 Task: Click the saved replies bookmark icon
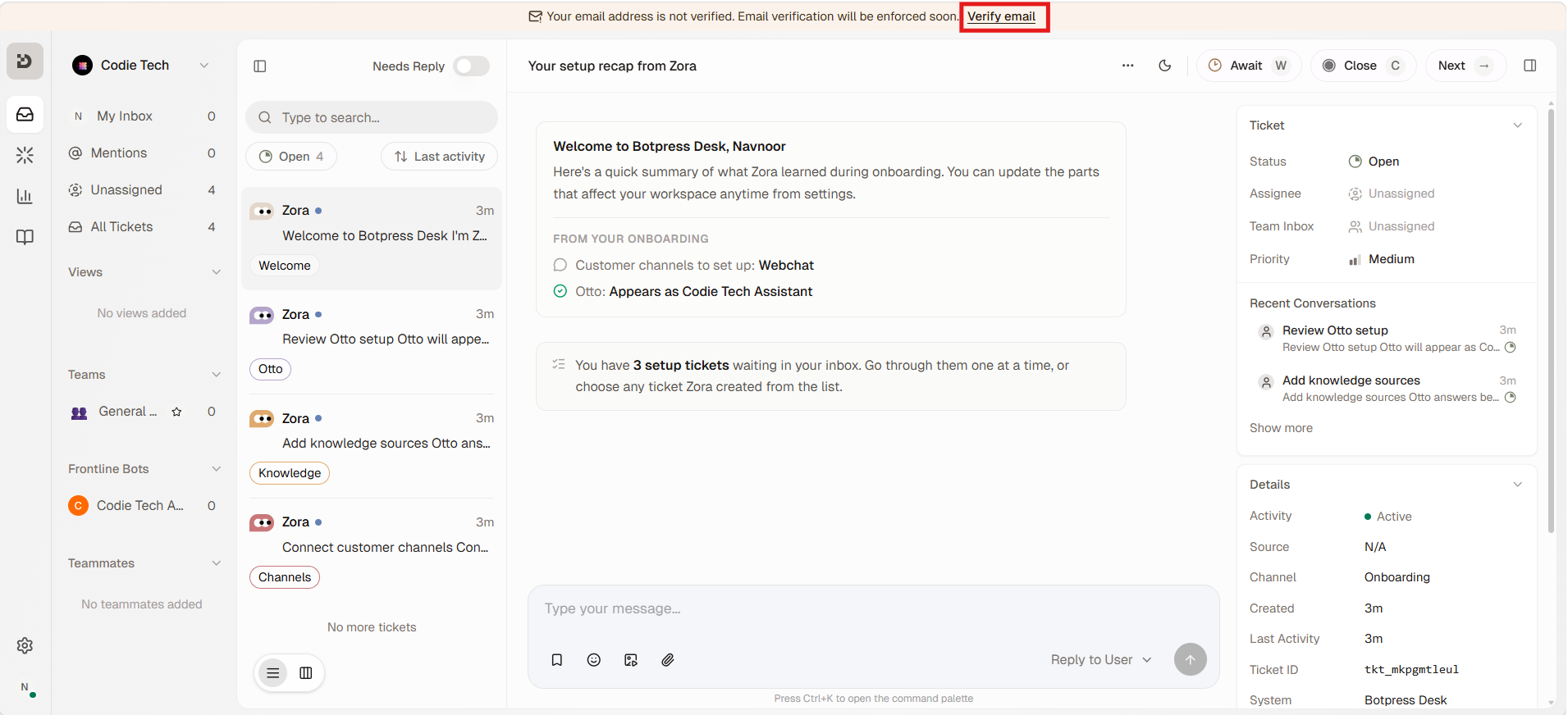(557, 660)
